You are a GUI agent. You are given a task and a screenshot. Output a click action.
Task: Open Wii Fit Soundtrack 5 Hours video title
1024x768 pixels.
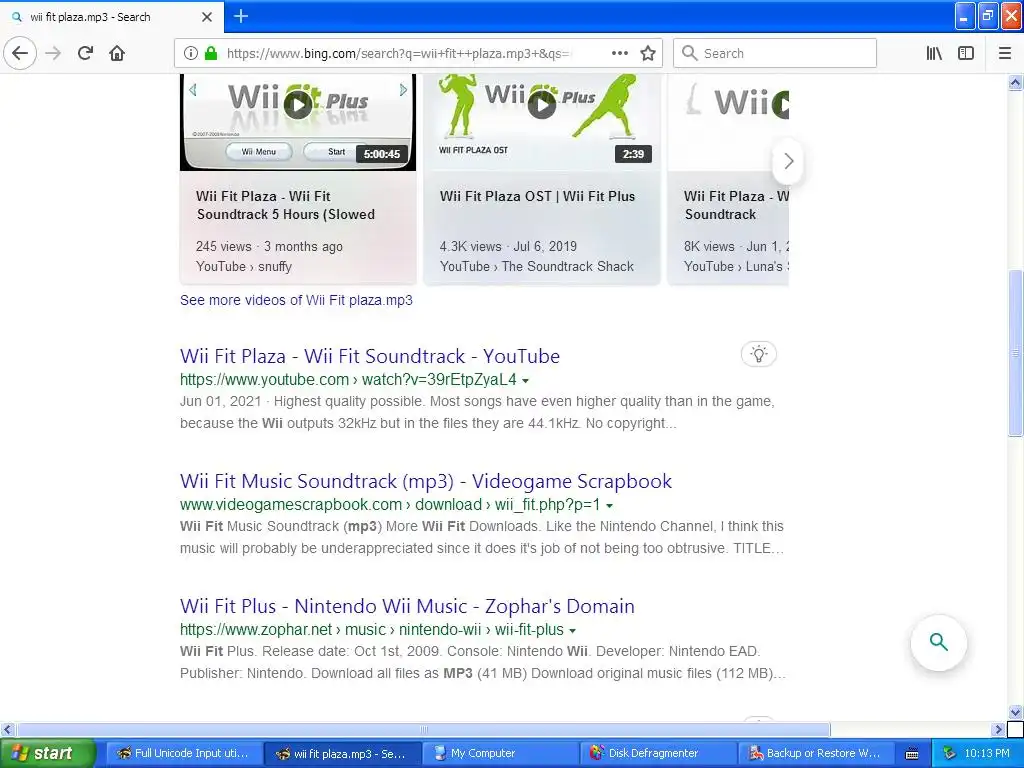pyautogui.click(x=285, y=205)
